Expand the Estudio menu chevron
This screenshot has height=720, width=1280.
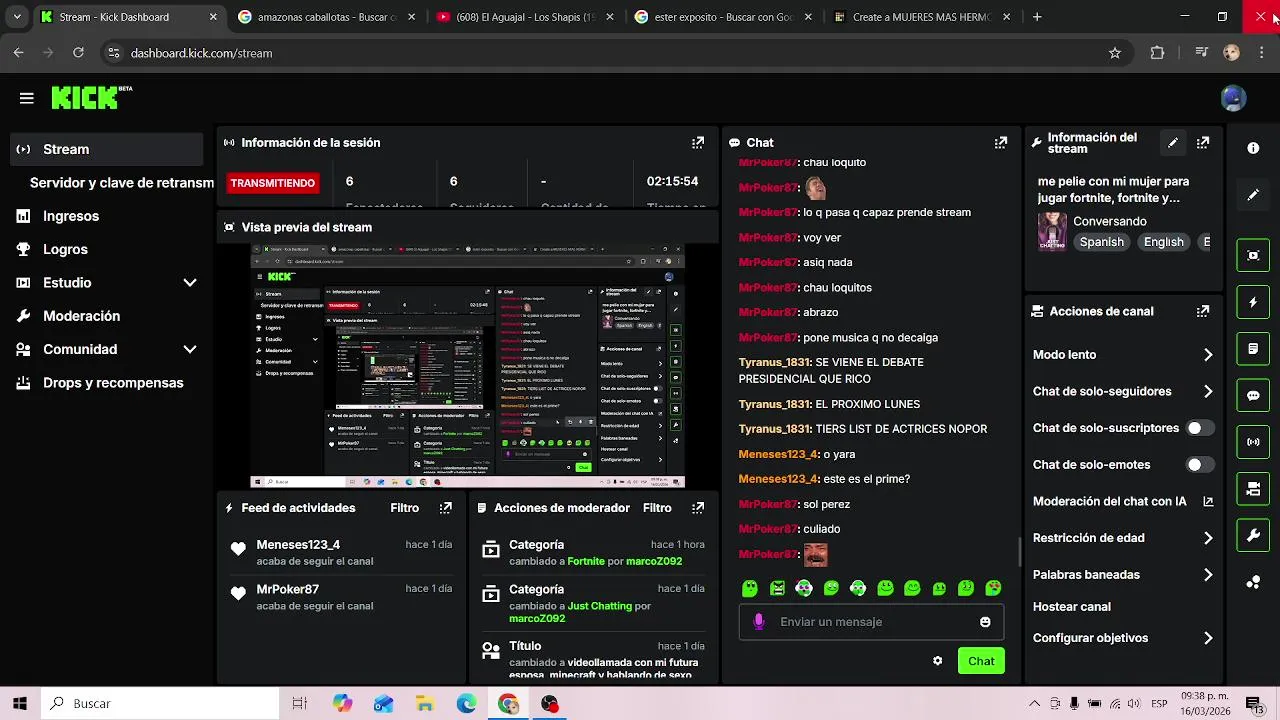pos(190,283)
